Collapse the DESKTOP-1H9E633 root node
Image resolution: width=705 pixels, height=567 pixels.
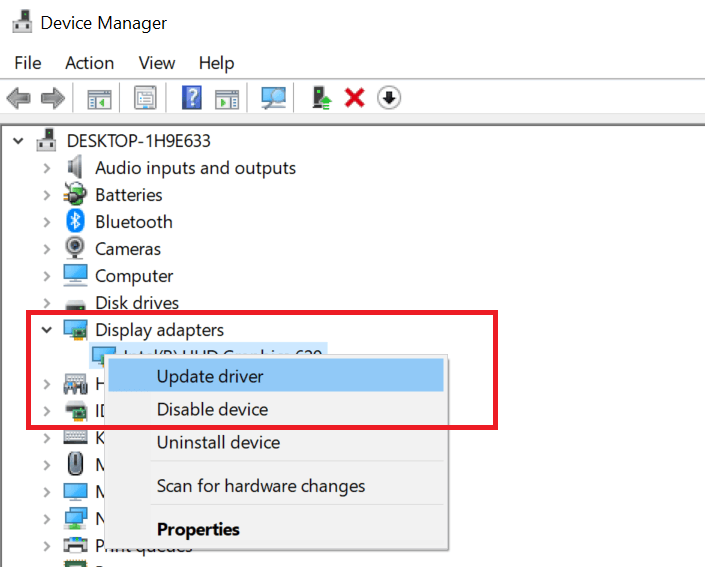click(x=18, y=141)
